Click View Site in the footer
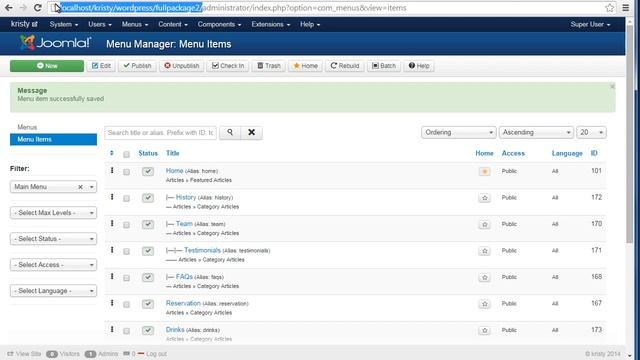The image size is (640, 360). 24,354
